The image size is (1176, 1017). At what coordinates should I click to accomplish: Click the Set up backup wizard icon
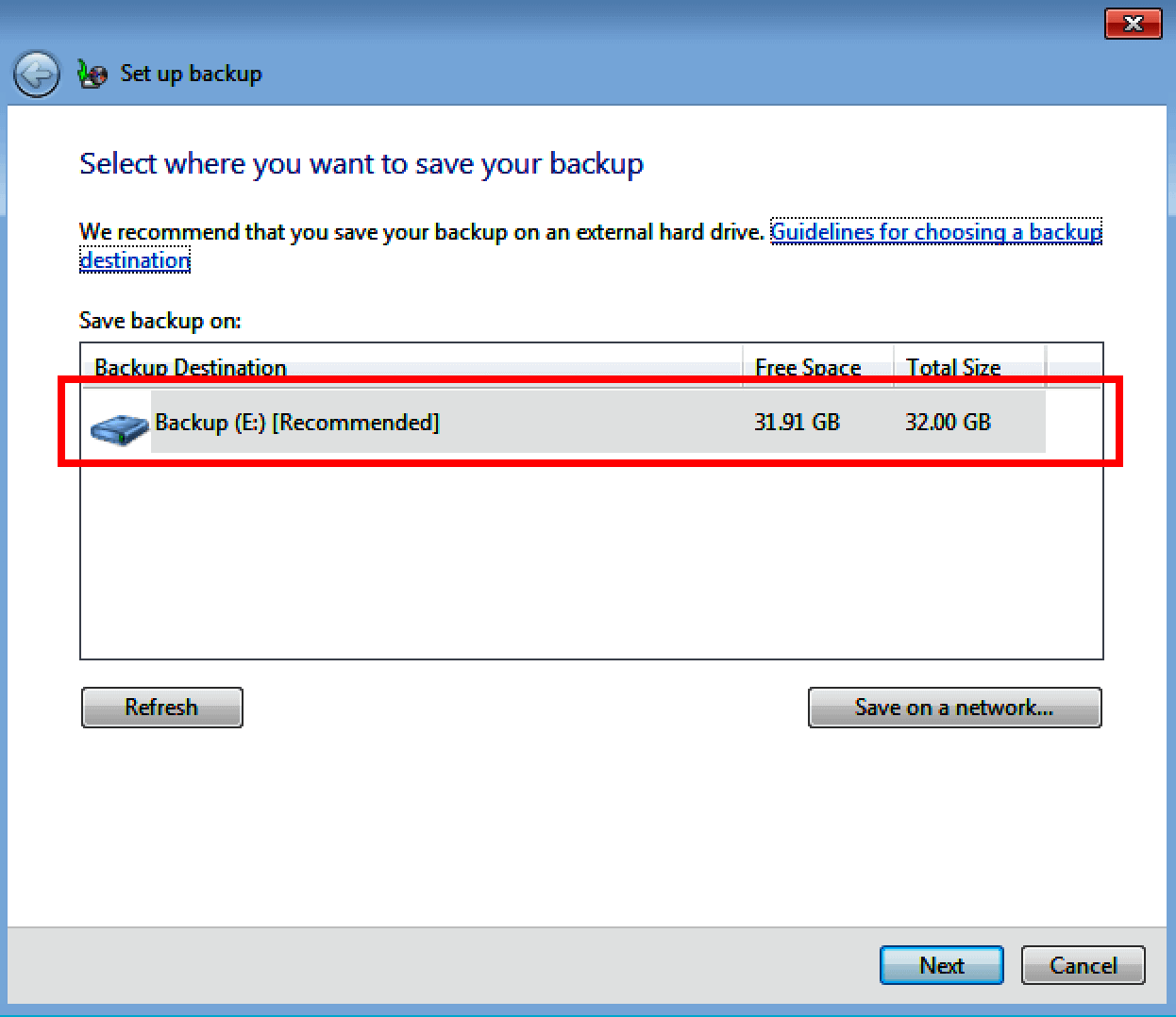click(92, 74)
